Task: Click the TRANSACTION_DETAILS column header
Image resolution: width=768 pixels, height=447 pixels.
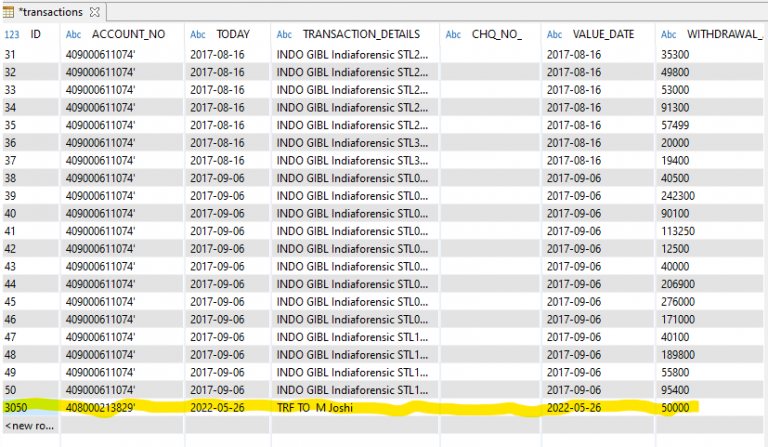Action: click(x=361, y=34)
